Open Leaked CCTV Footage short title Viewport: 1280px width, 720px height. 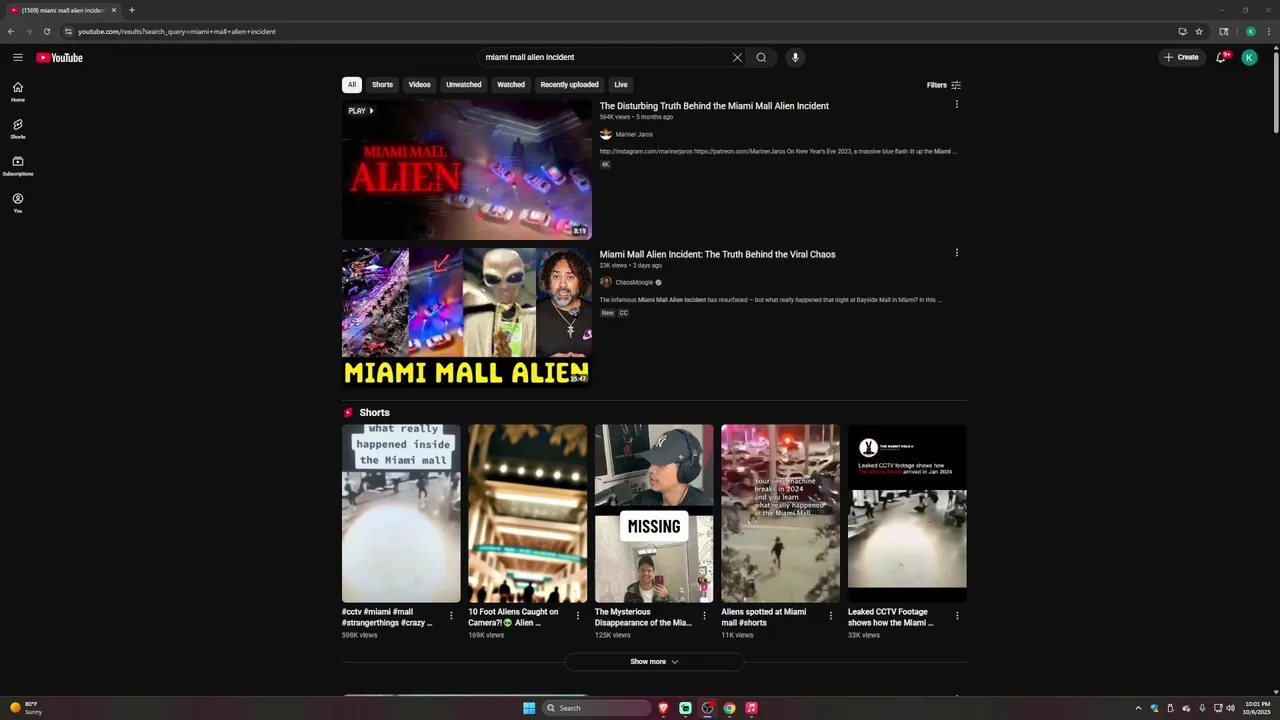pos(892,617)
